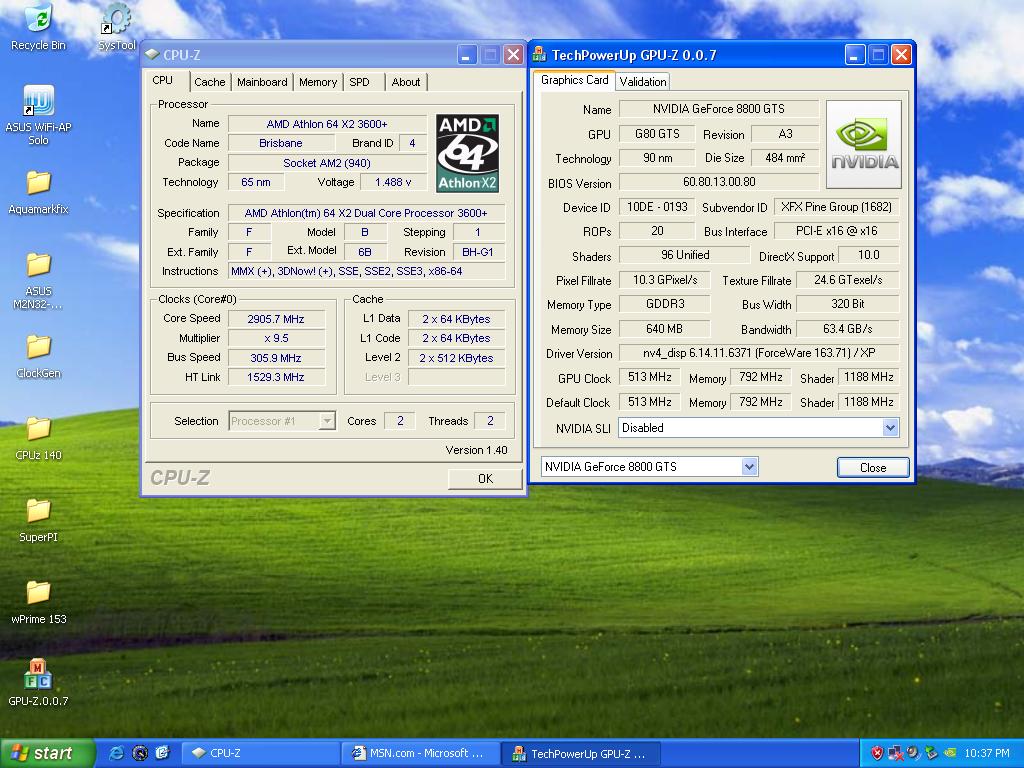Open the About tab in CPU-Z
The height and width of the screenshot is (768, 1024).
click(x=406, y=82)
